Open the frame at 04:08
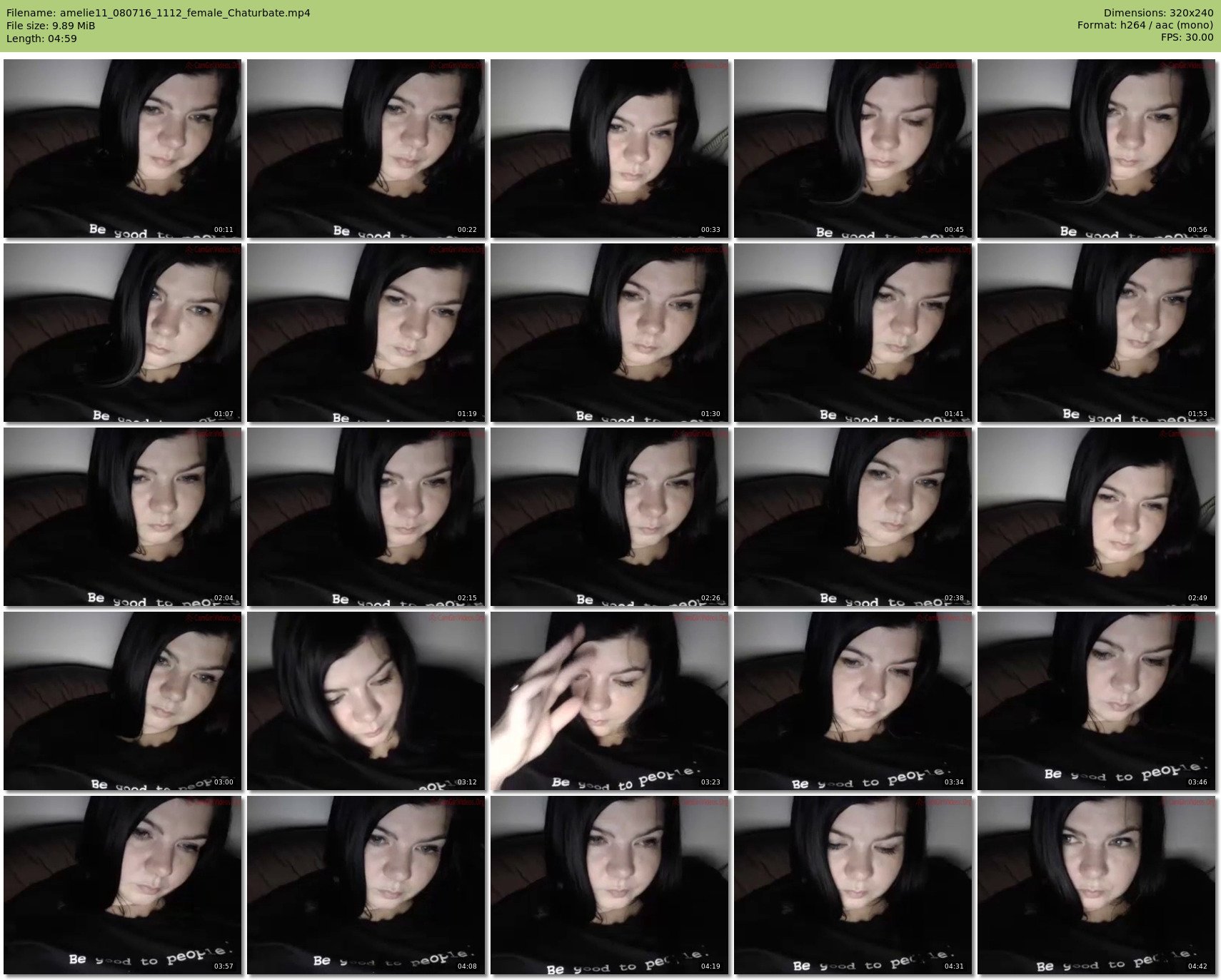 click(366, 885)
